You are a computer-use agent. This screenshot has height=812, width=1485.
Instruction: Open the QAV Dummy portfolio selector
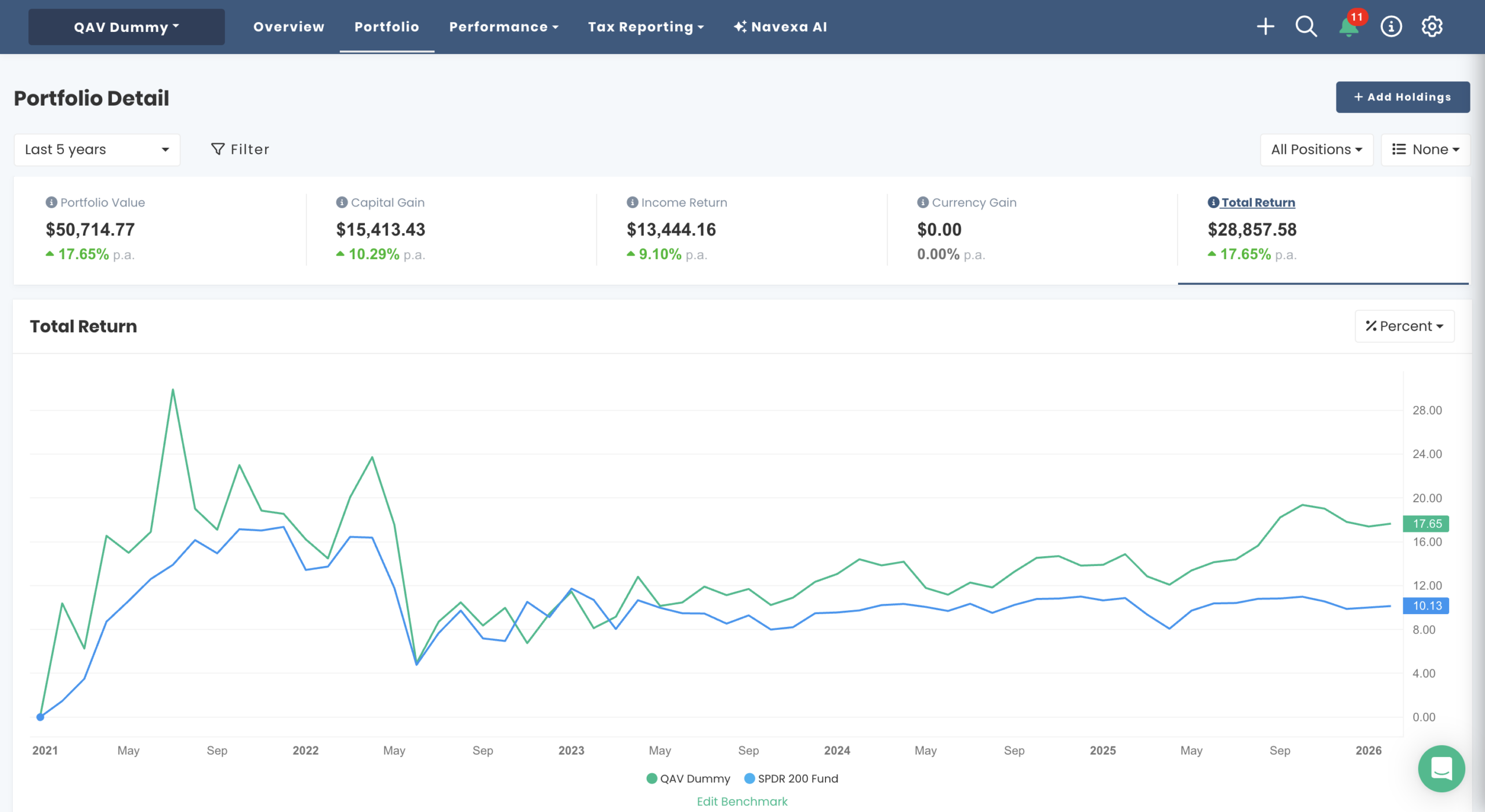[x=126, y=27]
